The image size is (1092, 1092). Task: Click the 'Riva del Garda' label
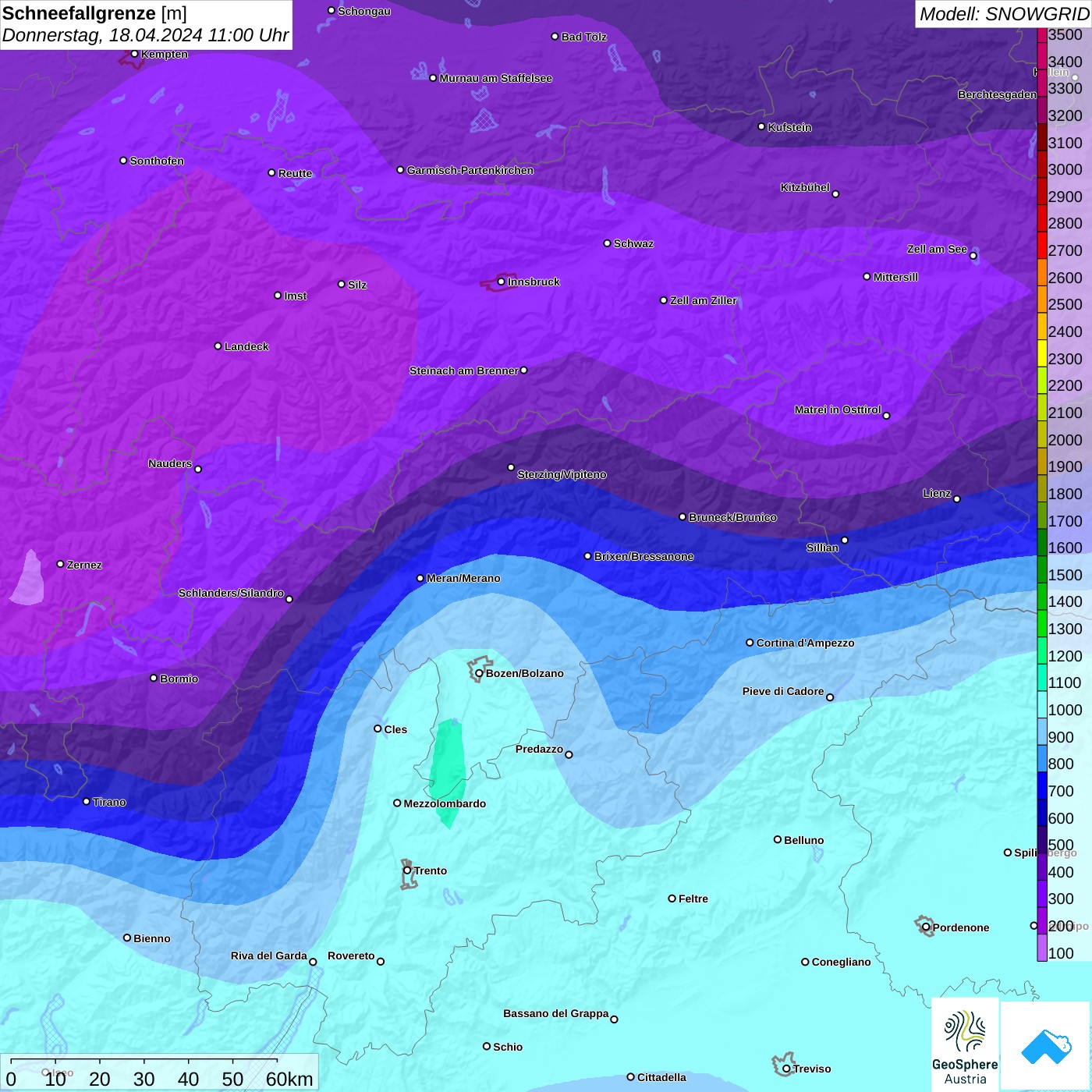pos(269,955)
